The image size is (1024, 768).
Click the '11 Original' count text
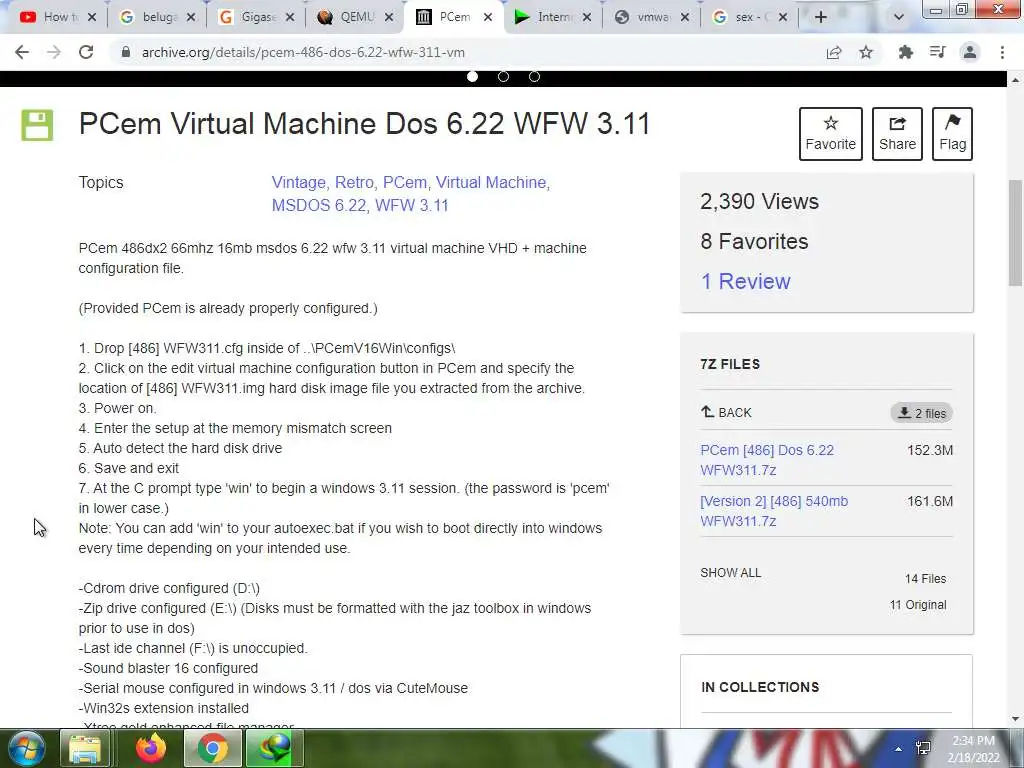(x=918, y=605)
